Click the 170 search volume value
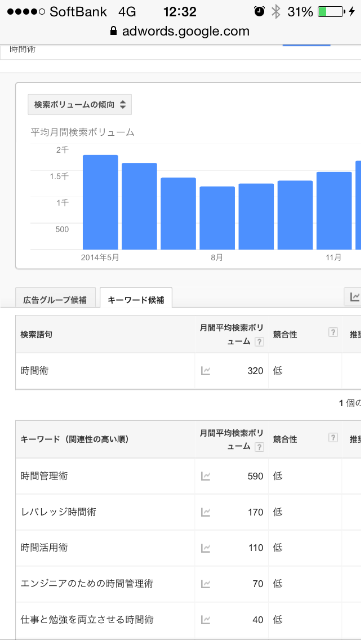This screenshot has width=361, height=640. pos(255,512)
